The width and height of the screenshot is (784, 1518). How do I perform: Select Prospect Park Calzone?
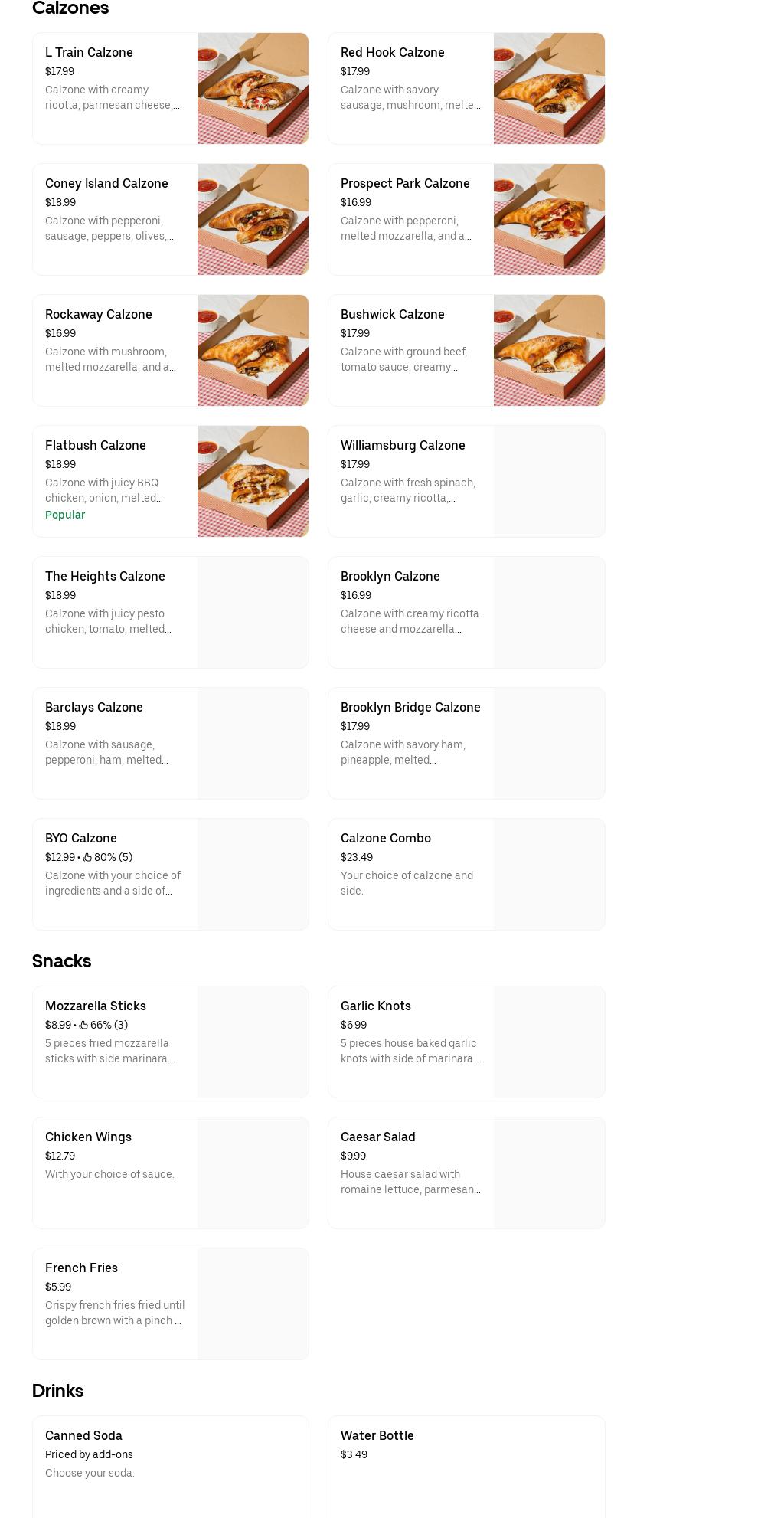tap(410, 219)
